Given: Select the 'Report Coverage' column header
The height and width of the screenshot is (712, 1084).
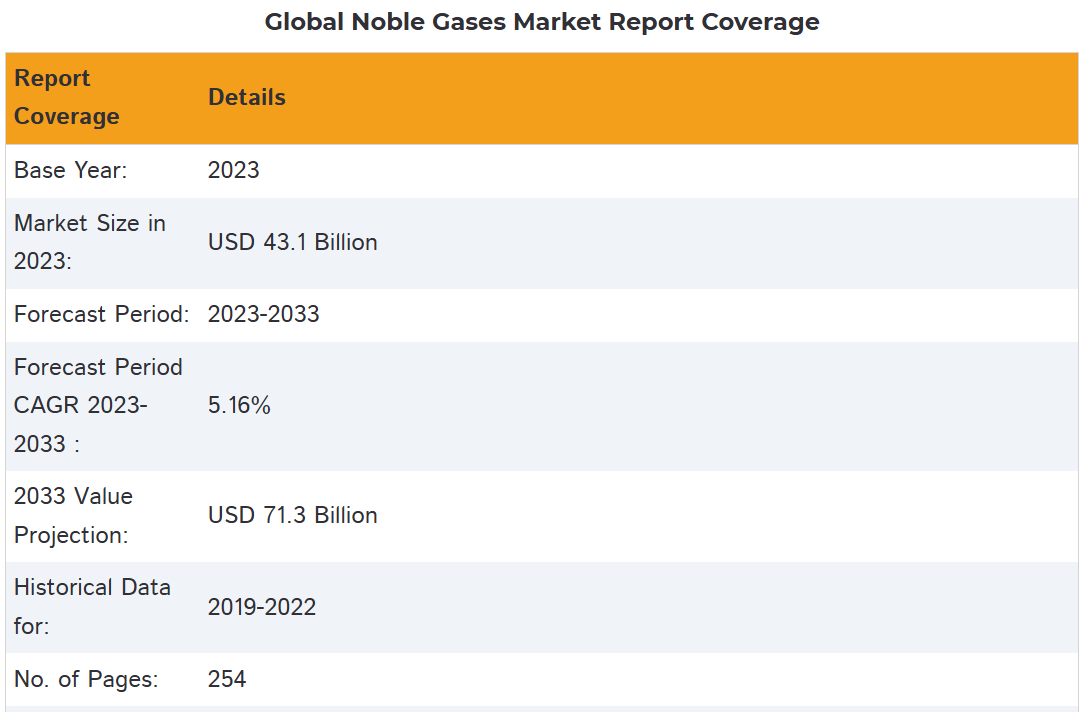Looking at the screenshot, I should point(67,98).
